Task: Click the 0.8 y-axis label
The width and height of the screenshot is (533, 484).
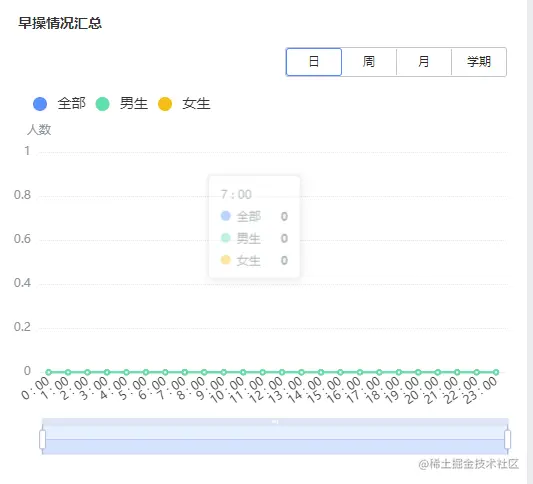Action: point(22,195)
